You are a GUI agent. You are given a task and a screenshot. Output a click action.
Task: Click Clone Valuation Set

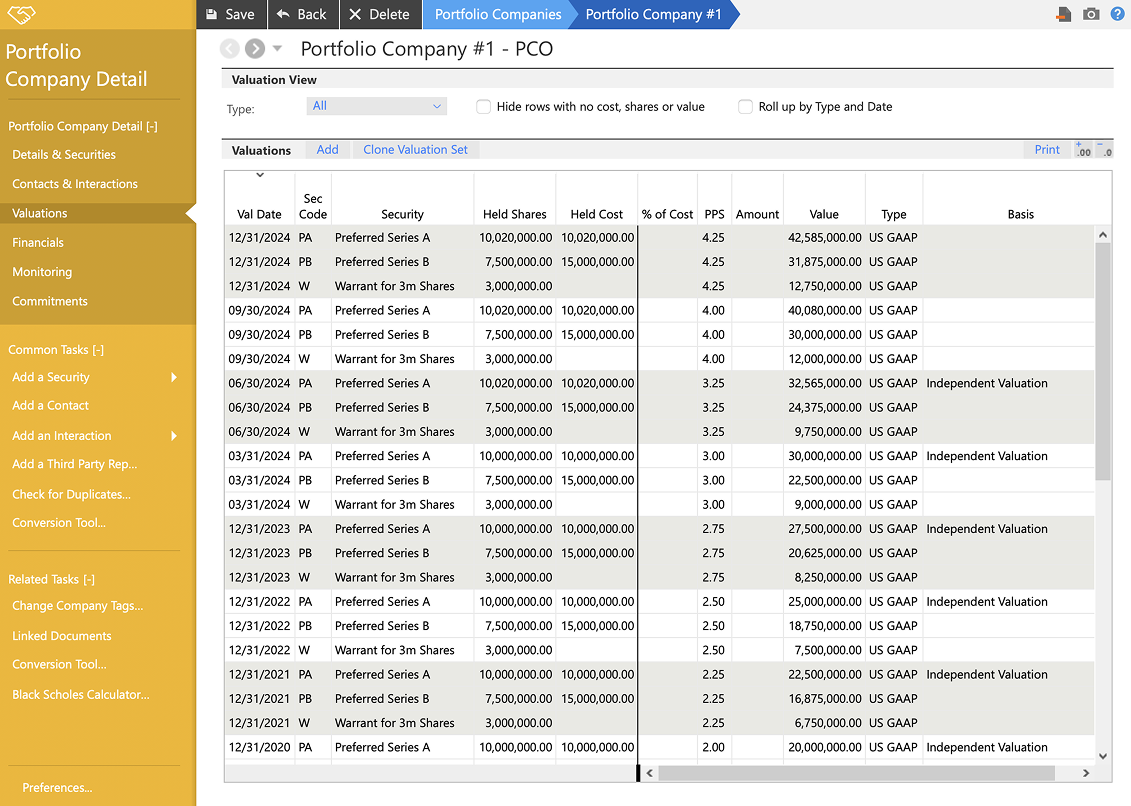[415, 149]
